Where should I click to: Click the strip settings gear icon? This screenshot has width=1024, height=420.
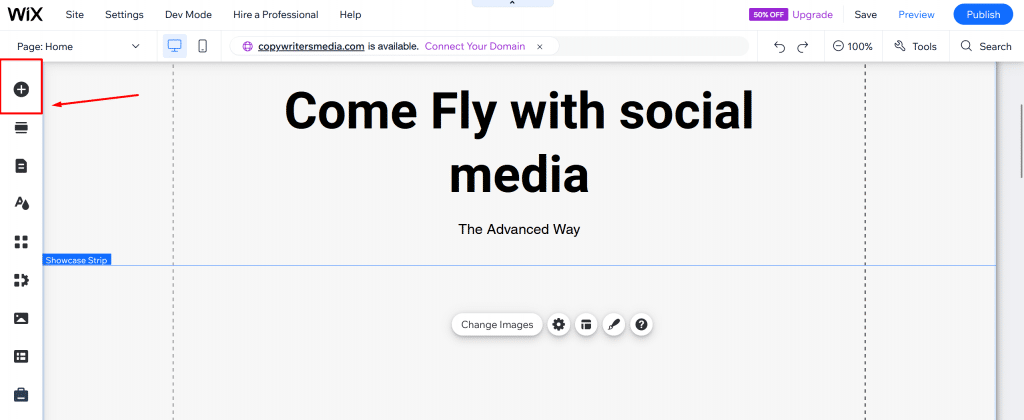[559, 324]
